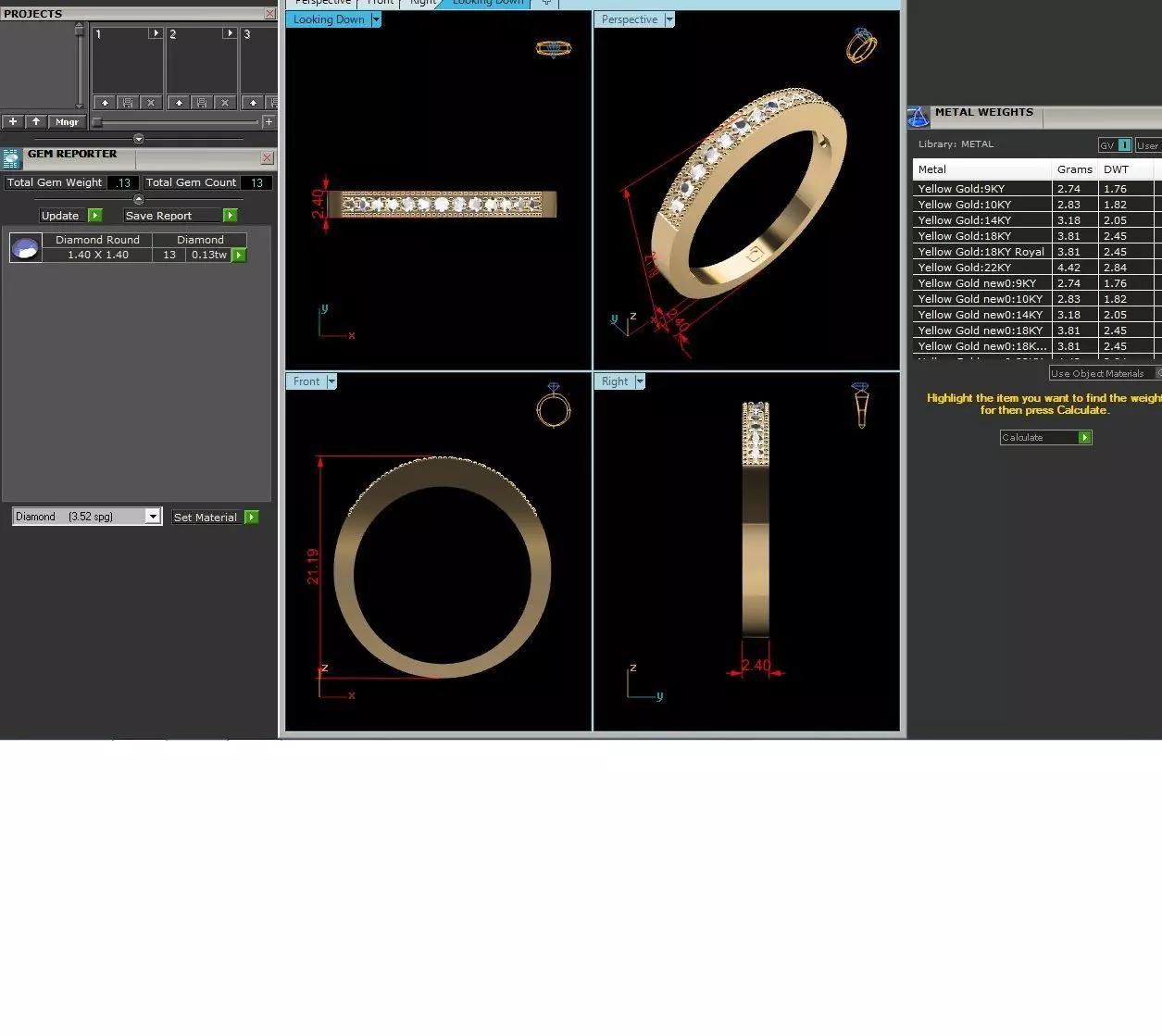The width and height of the screenshot is (1162, 1036).
Task: Click the Projects list vertical scrollbar
Action: [x=80, y=66]
